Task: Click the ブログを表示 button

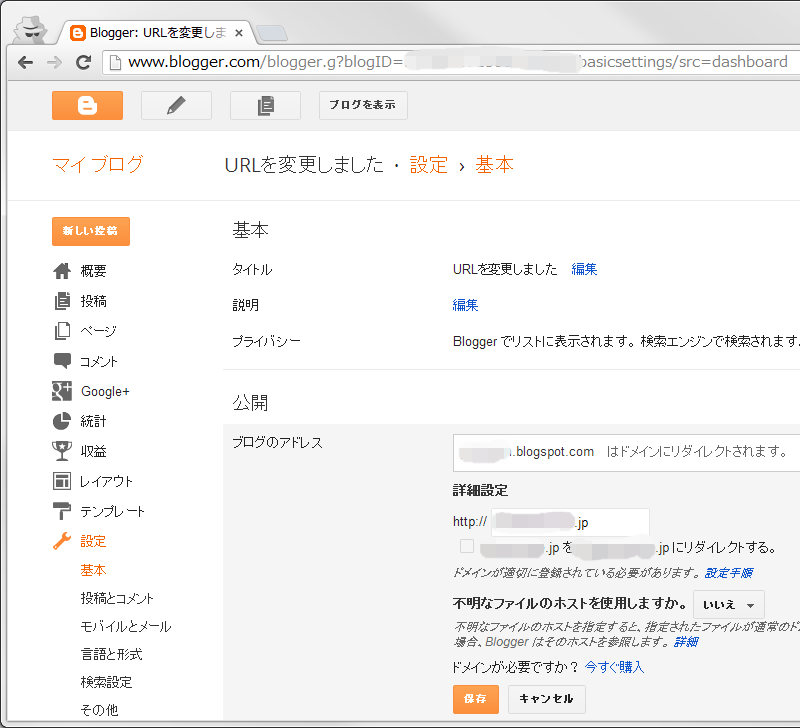Action: (363, 106)
